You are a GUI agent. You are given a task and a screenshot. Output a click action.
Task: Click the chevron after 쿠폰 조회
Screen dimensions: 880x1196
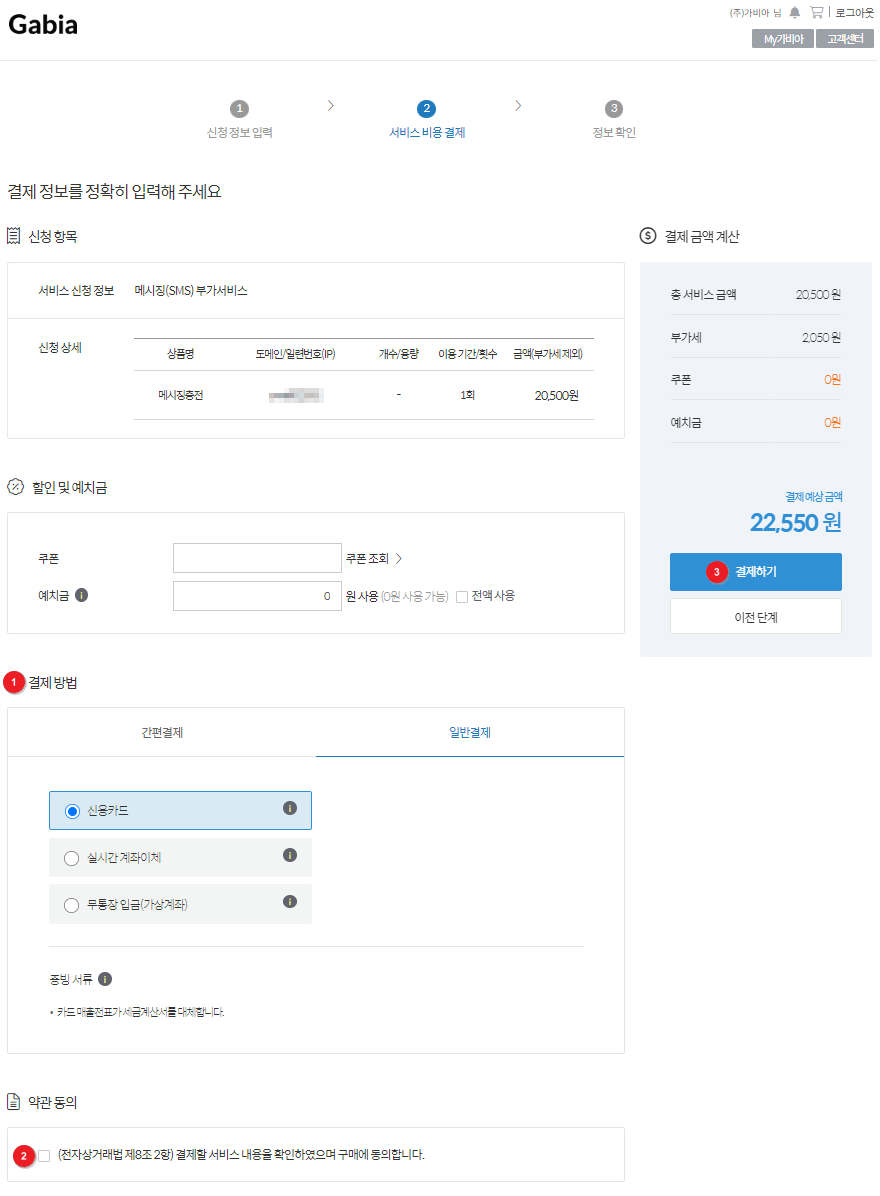(399, 558)
